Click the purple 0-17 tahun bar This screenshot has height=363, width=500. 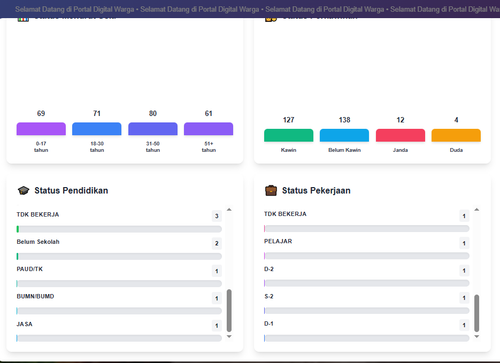(41, 129)
